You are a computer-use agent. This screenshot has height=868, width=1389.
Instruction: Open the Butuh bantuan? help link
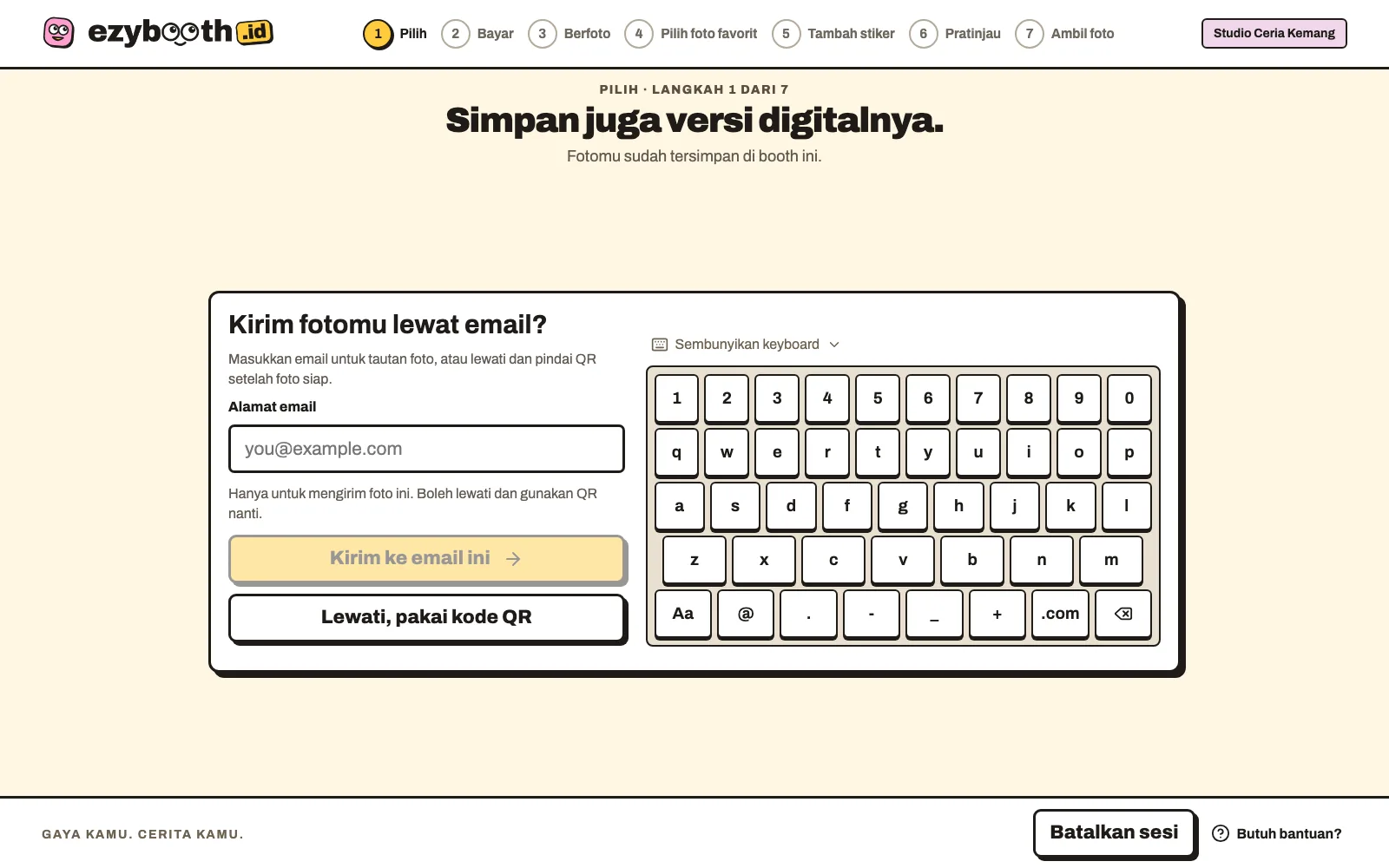1277,833
